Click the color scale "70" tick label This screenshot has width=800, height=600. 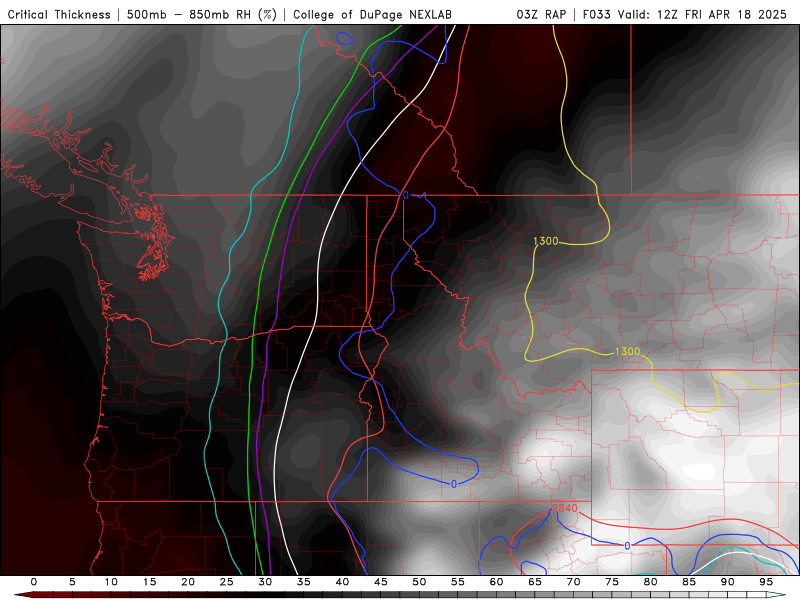tap(573, 582)
